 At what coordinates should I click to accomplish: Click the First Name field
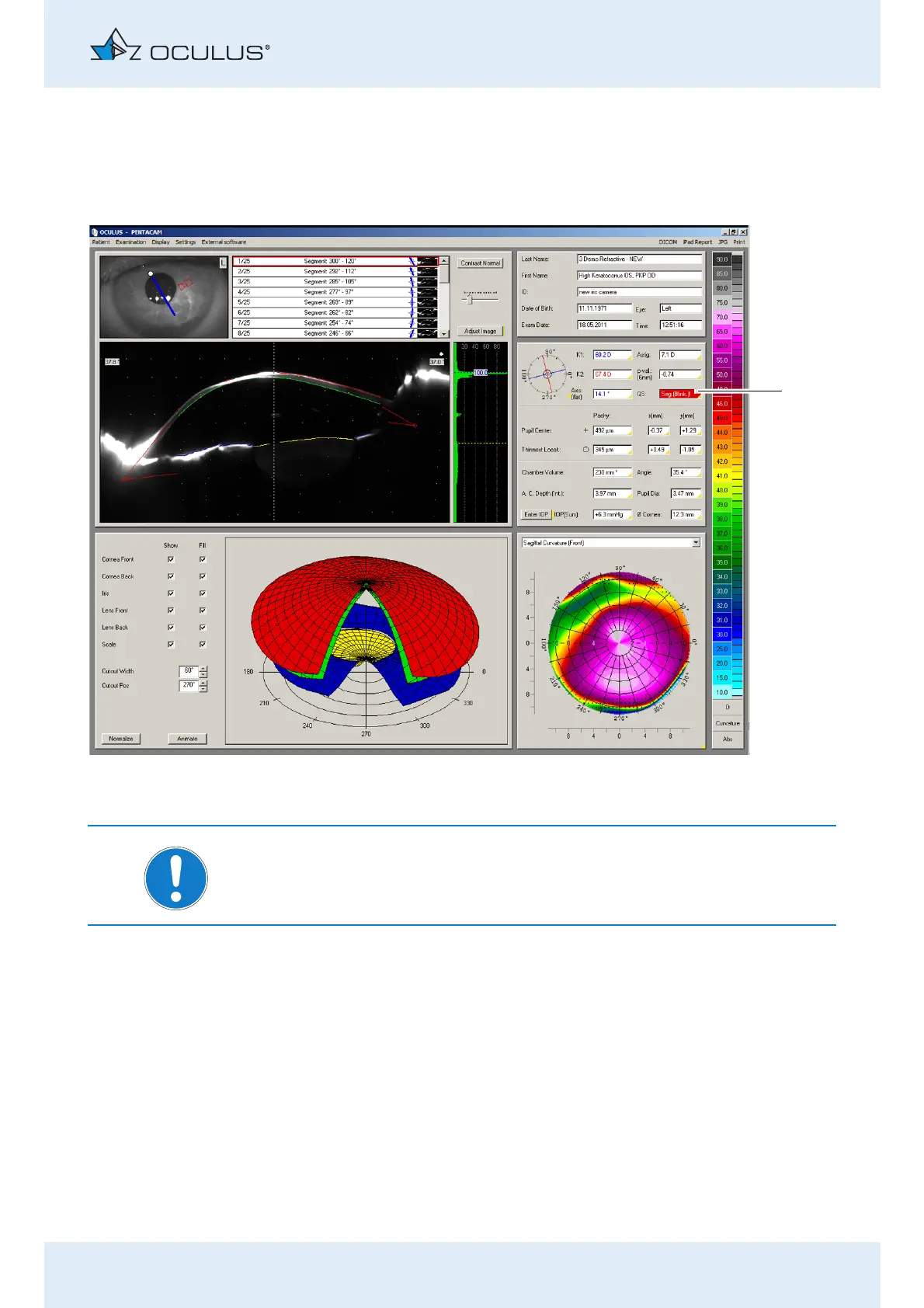coord(639,276)
